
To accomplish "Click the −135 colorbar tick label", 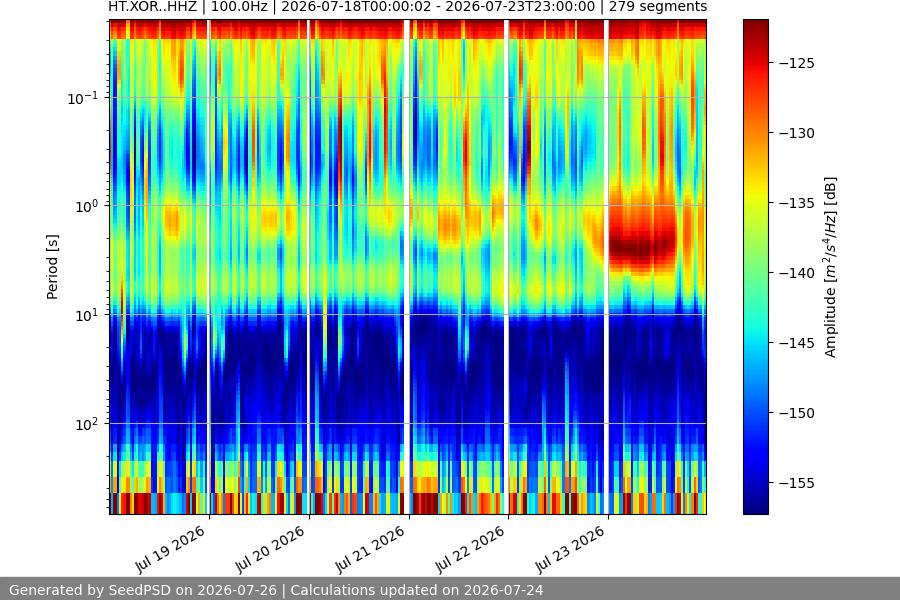I will tap(797, 203).
